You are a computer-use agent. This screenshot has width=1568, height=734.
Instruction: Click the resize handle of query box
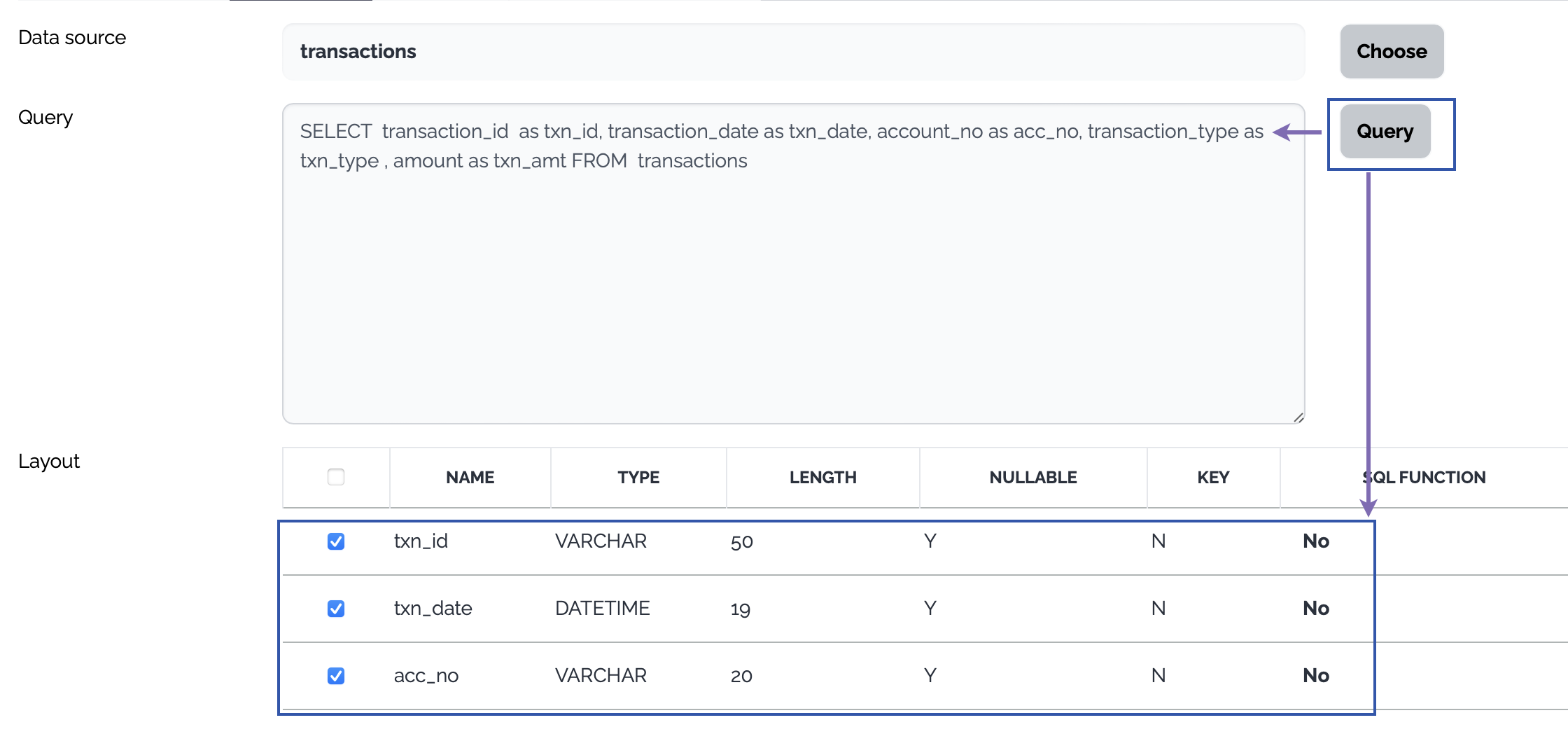click(x=1298, y=417)
